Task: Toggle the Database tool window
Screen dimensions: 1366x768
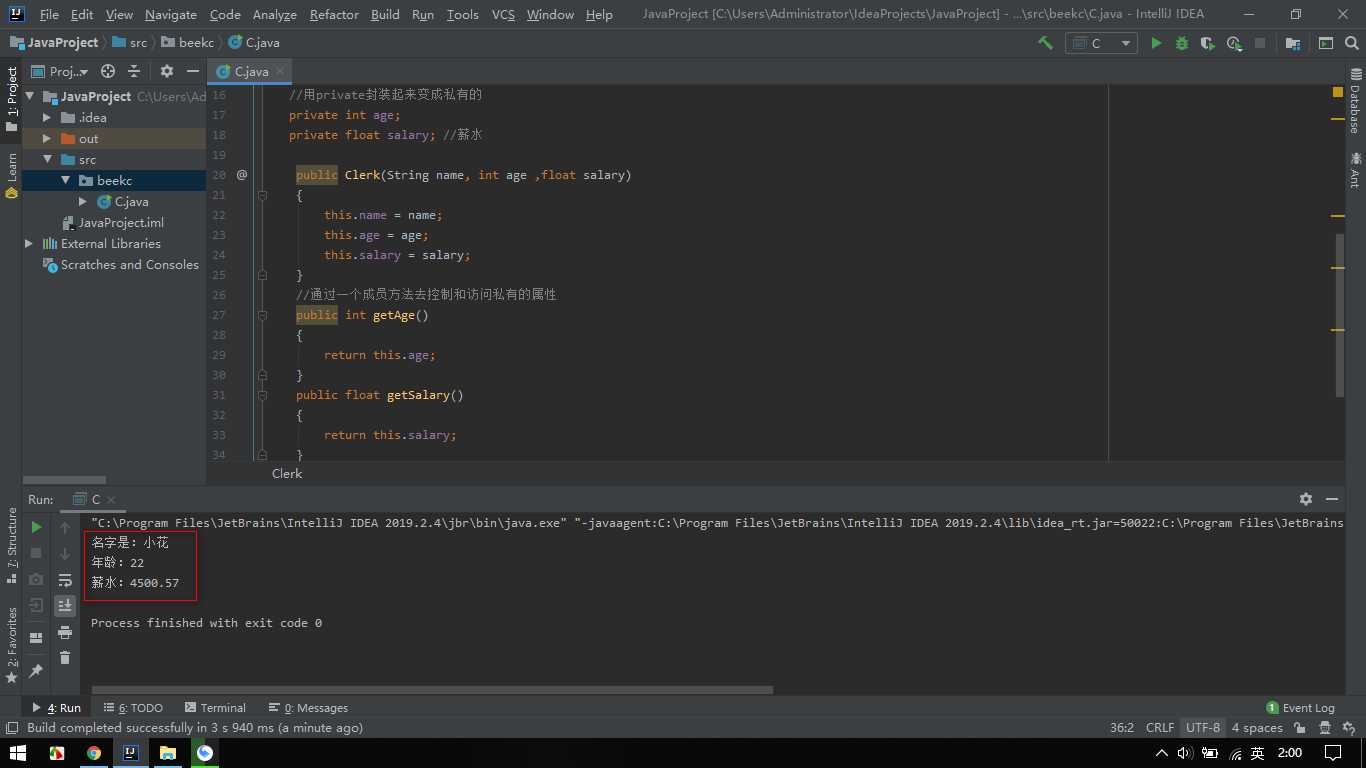Action: [1355, 100]
